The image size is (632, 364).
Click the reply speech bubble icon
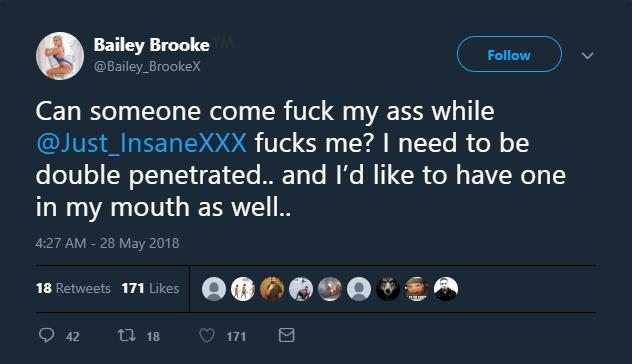(x=46, y=335)
